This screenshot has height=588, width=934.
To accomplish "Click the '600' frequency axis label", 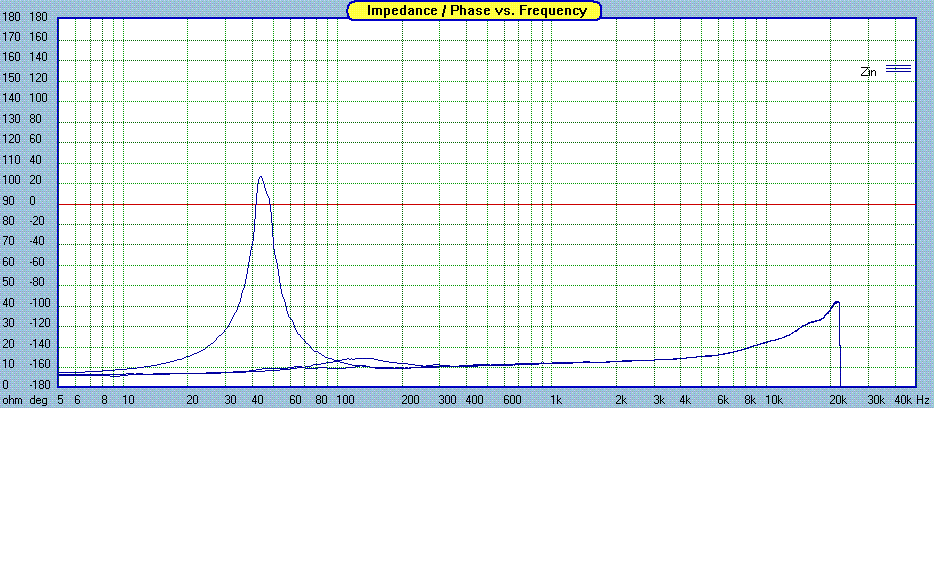I will click(512, 400).
